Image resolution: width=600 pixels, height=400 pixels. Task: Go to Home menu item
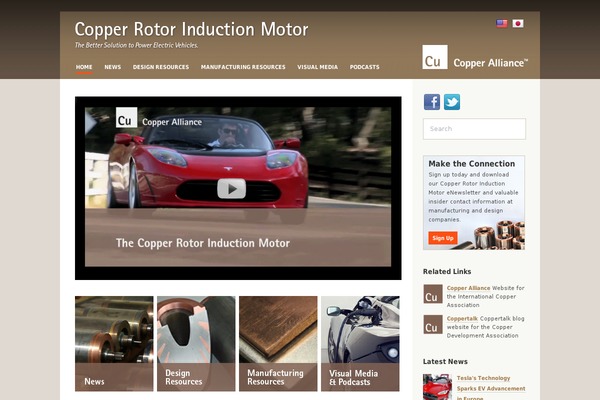(x=84, y=67)
